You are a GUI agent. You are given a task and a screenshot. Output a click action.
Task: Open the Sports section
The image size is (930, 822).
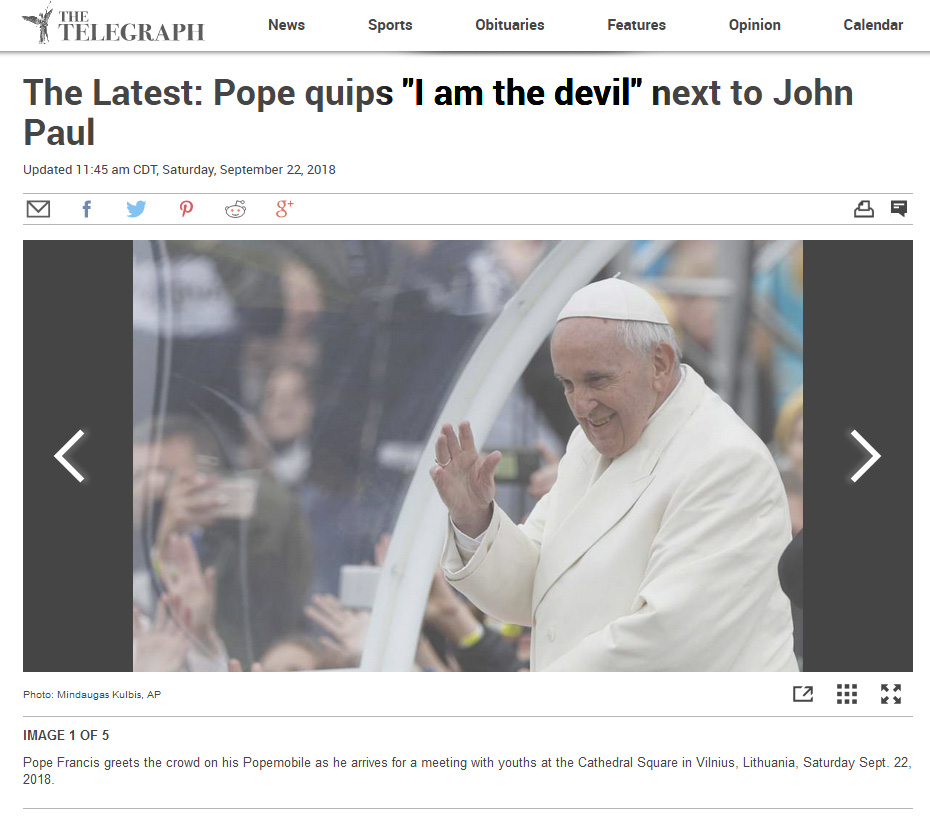click(x=390, y=25)
